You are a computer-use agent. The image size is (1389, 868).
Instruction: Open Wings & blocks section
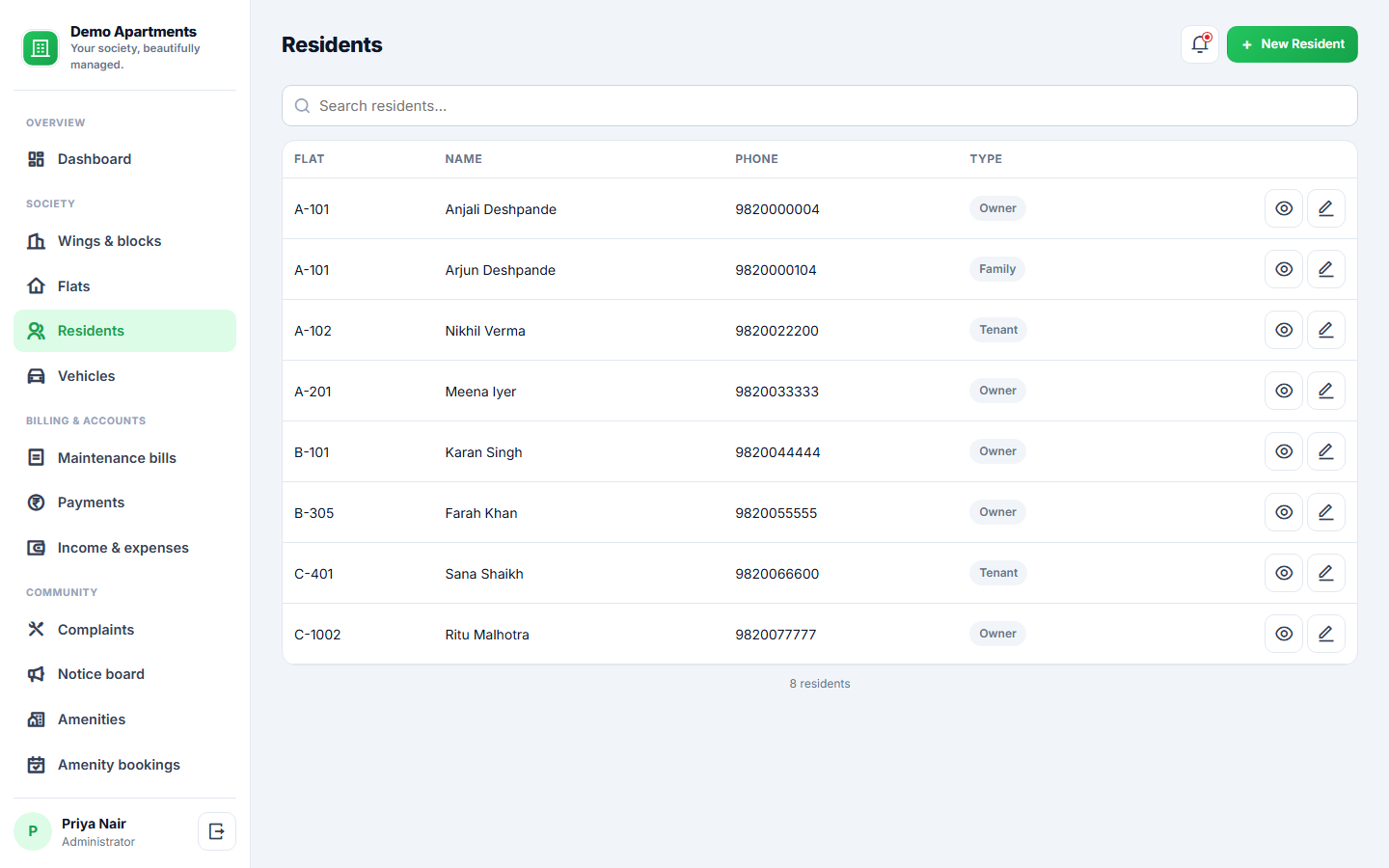124,241
